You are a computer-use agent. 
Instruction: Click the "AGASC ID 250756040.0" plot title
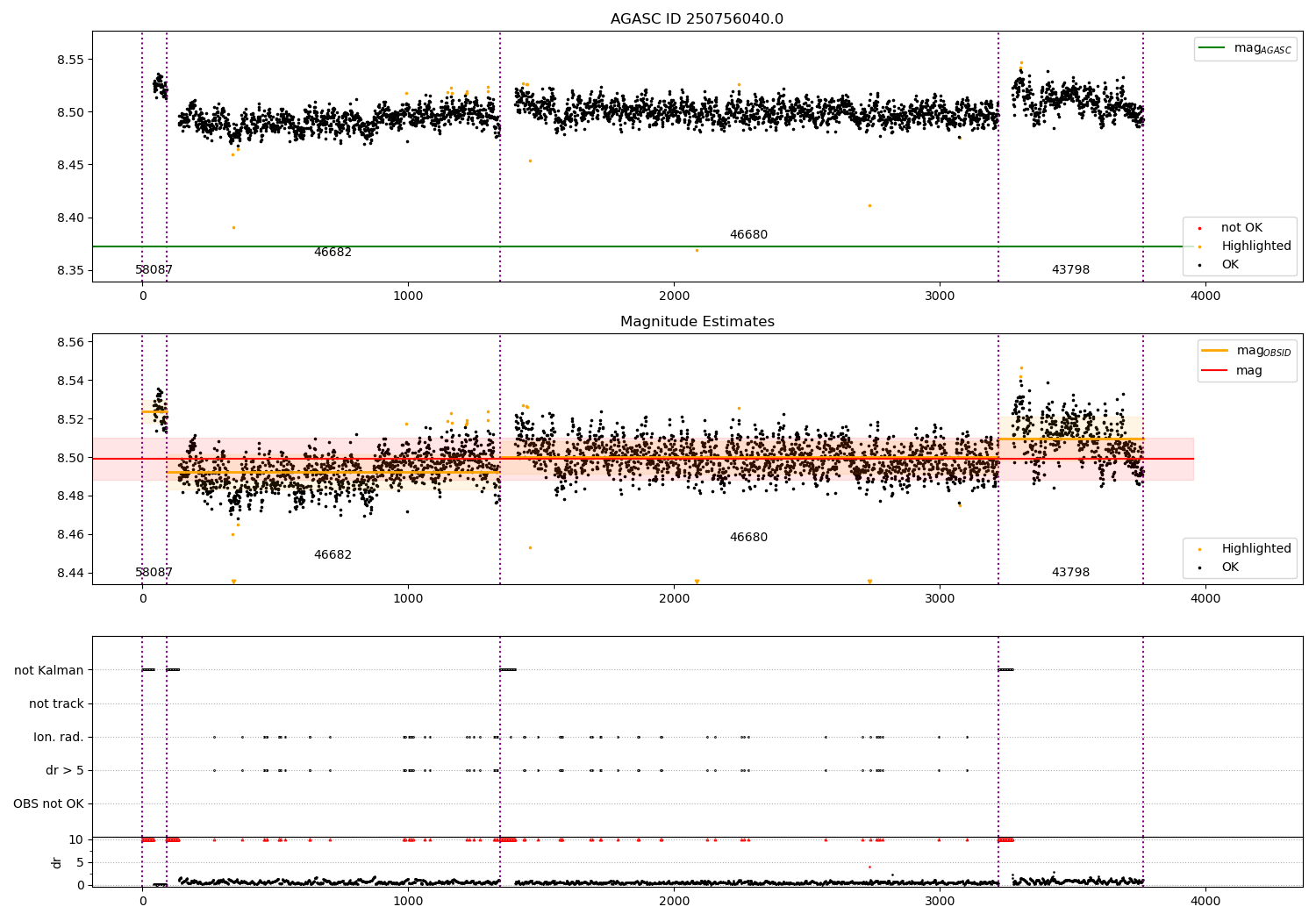click(697, 19)
